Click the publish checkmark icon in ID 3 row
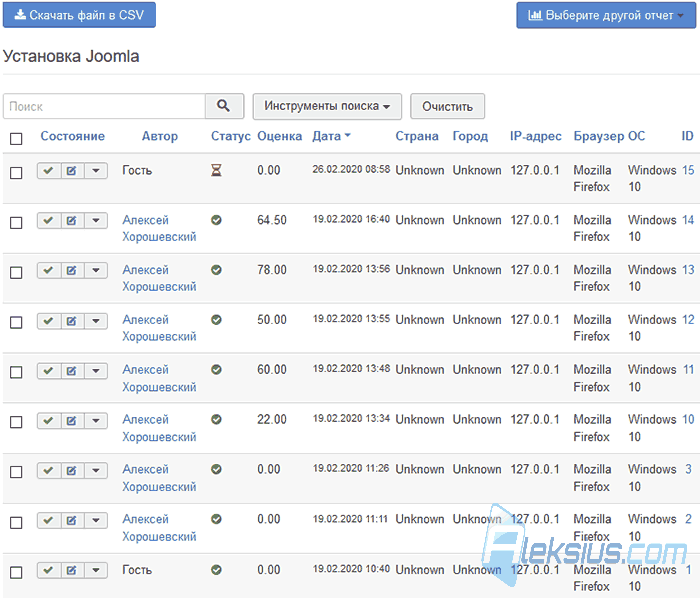The height and width of the screenshot is (598, 700). click(49, 470)
